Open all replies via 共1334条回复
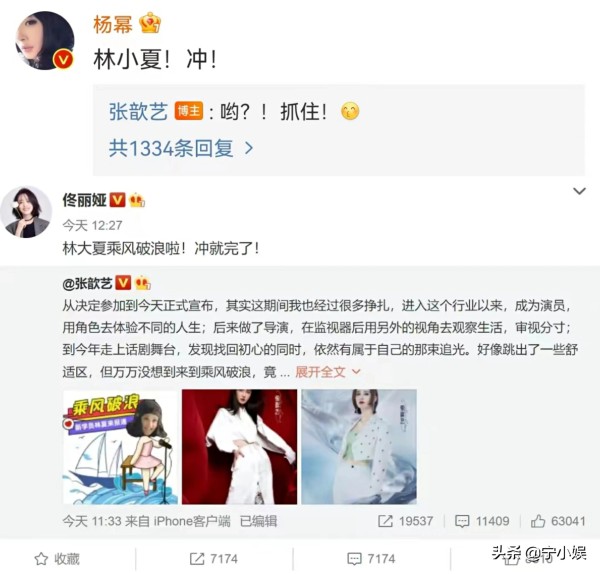This screenshot has width=600, height=574. tap(181, 148)
